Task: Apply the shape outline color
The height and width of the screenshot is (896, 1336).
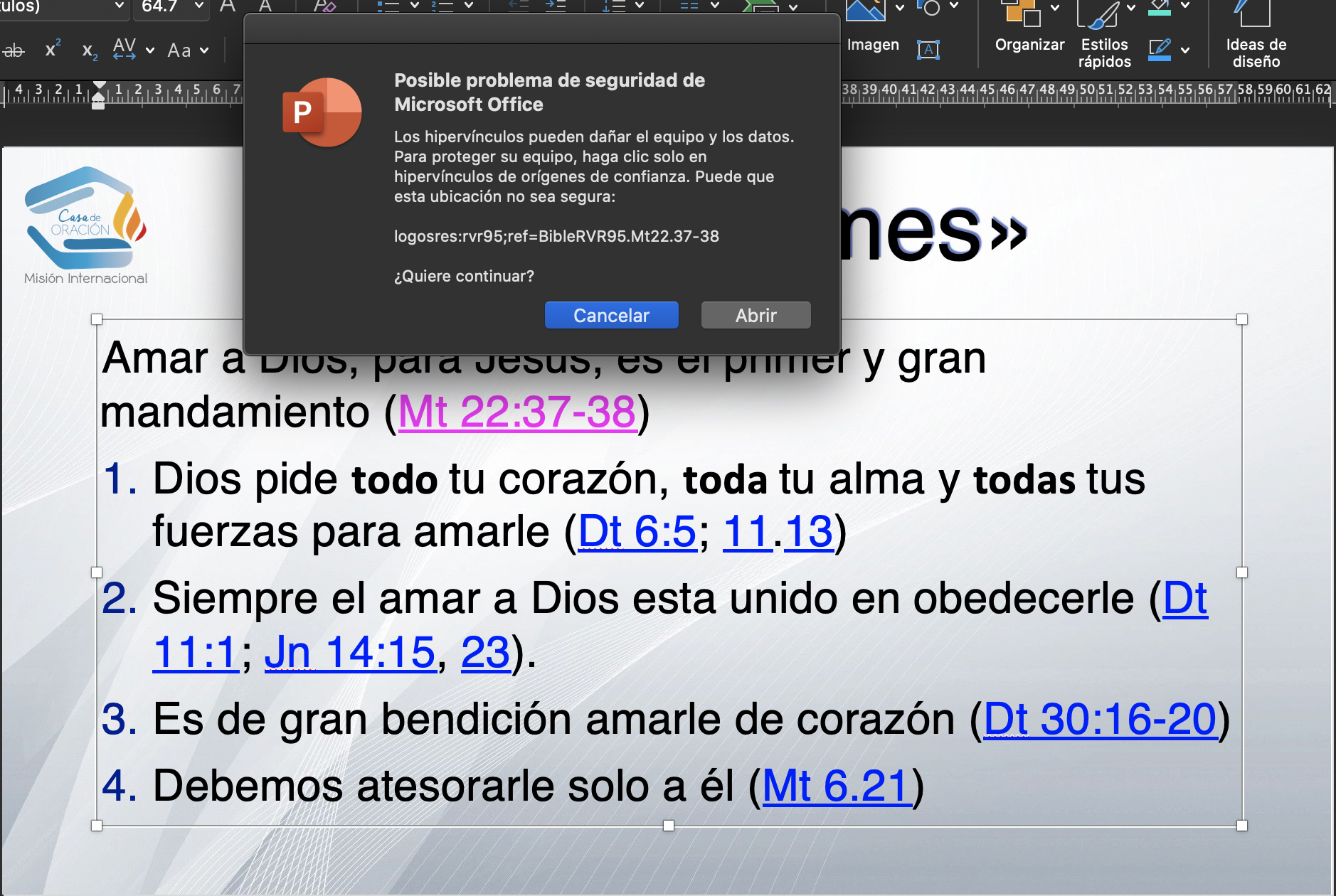Action: click(x=1160, y=50)
